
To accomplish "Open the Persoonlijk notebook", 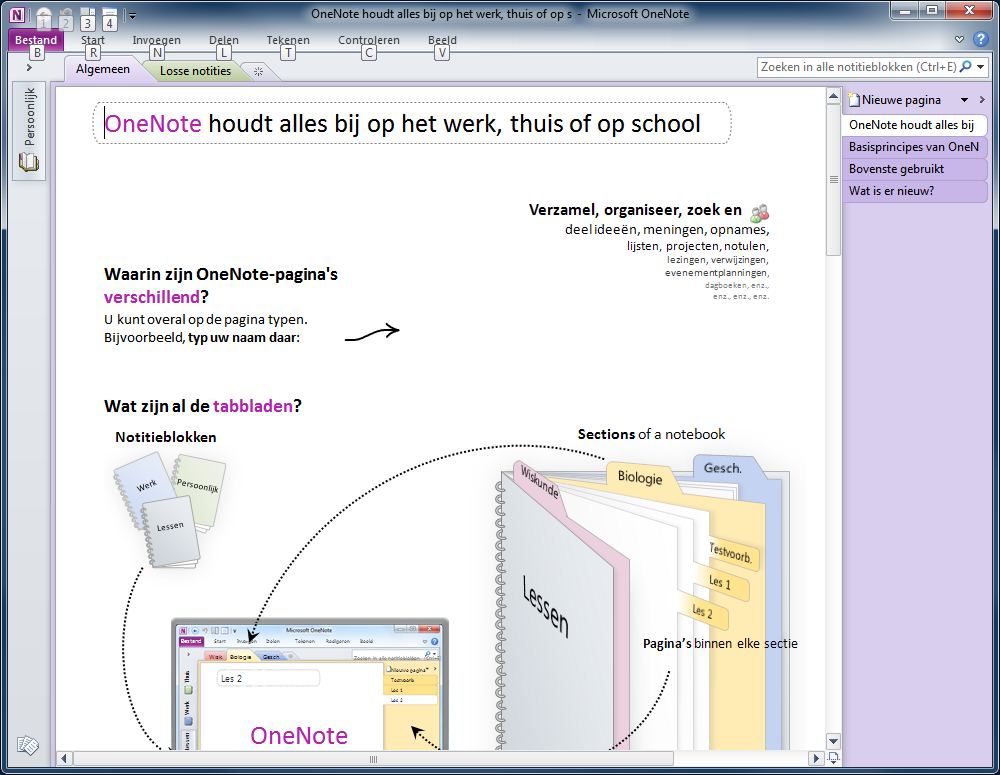I will [x=29, y=131].
